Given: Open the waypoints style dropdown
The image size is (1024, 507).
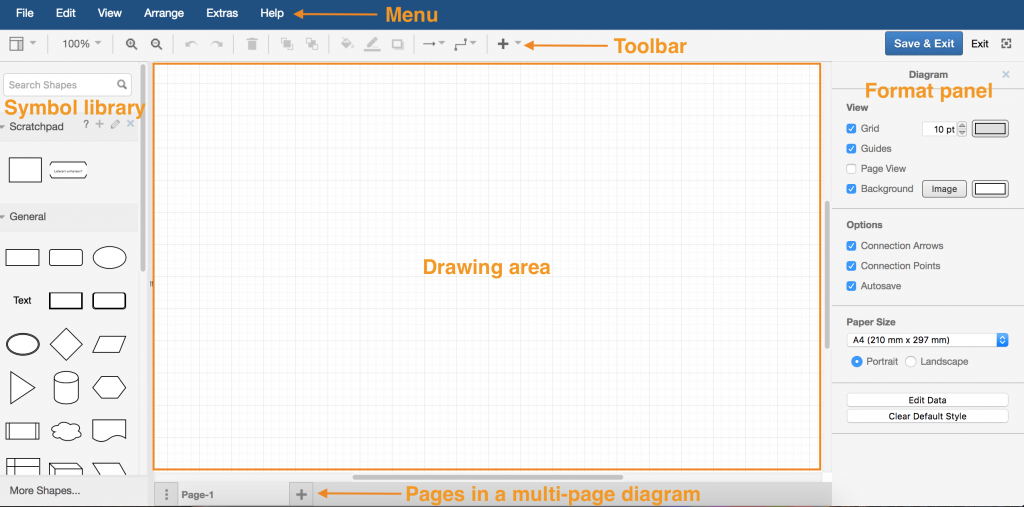Looking at the screenshot, I should [x=466, y=44].
